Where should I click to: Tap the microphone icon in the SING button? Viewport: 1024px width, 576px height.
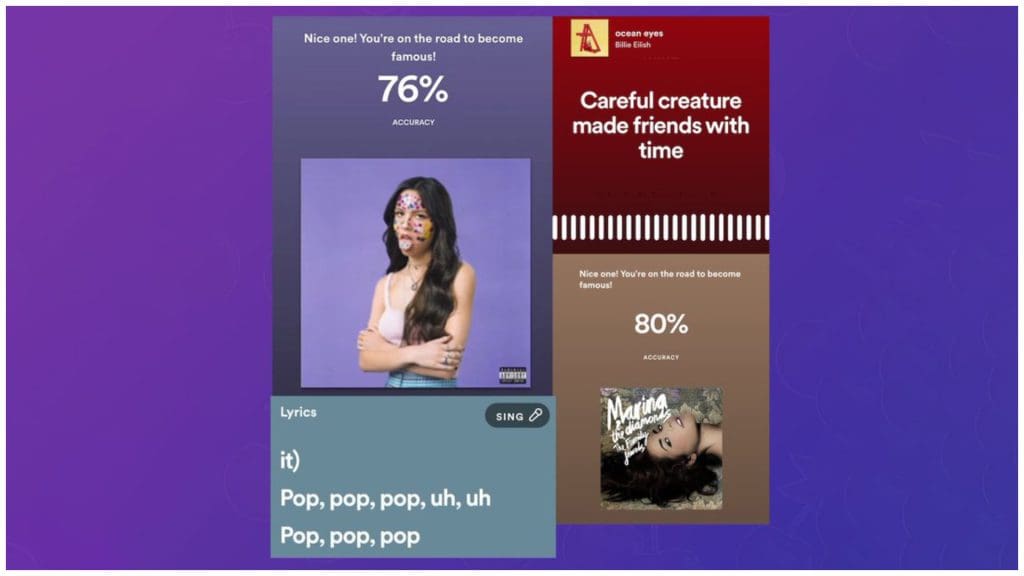click(536, 415)
